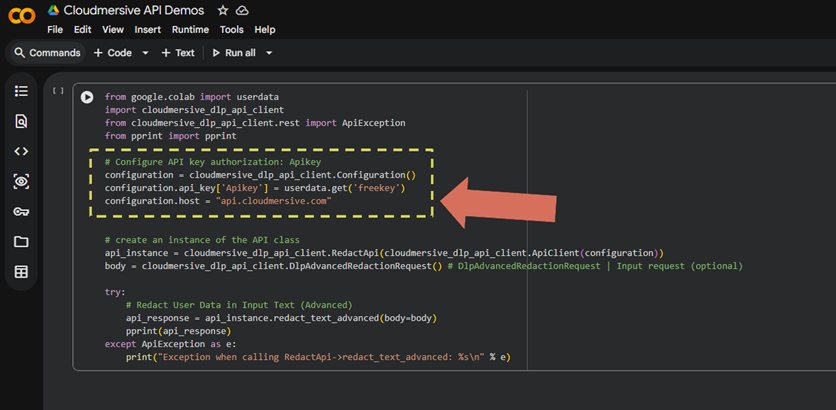Open the find and replace sidebar panel
The image size is (836, 410).
tap(21, 122)
